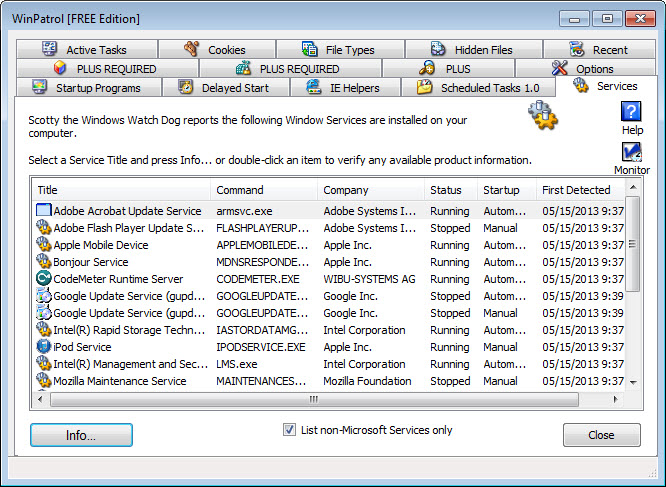Click the File Types tab icon
Viewport: 666px width, 487px height.
(x=310, y=49)
